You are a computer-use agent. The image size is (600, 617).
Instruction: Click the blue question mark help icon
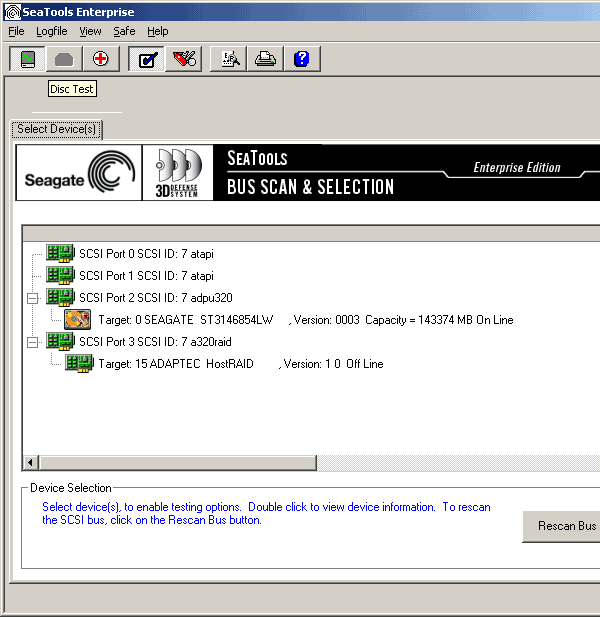point(302,59)
